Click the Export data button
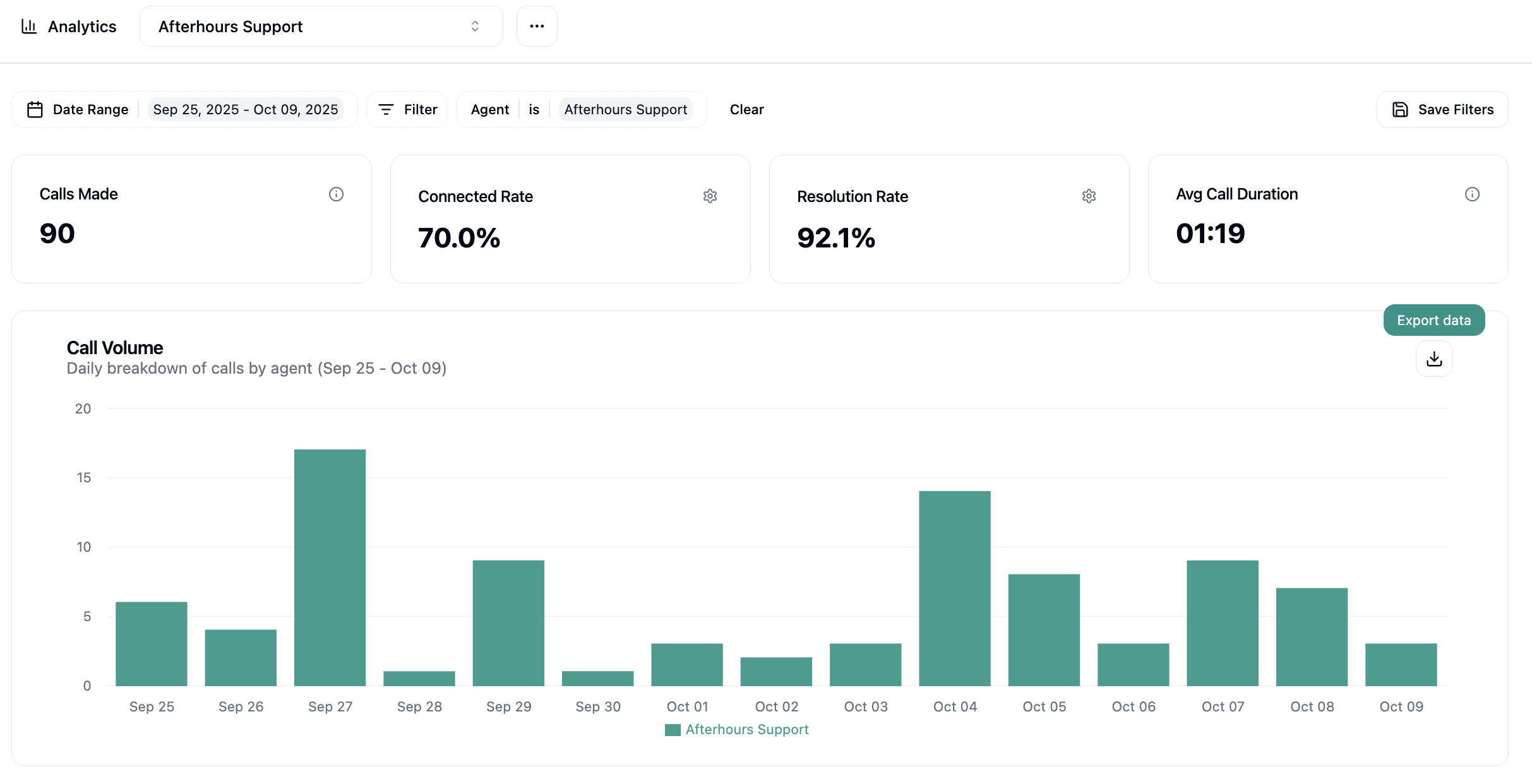Viewport: 1532px width, 784px height. click(1433, 319)
